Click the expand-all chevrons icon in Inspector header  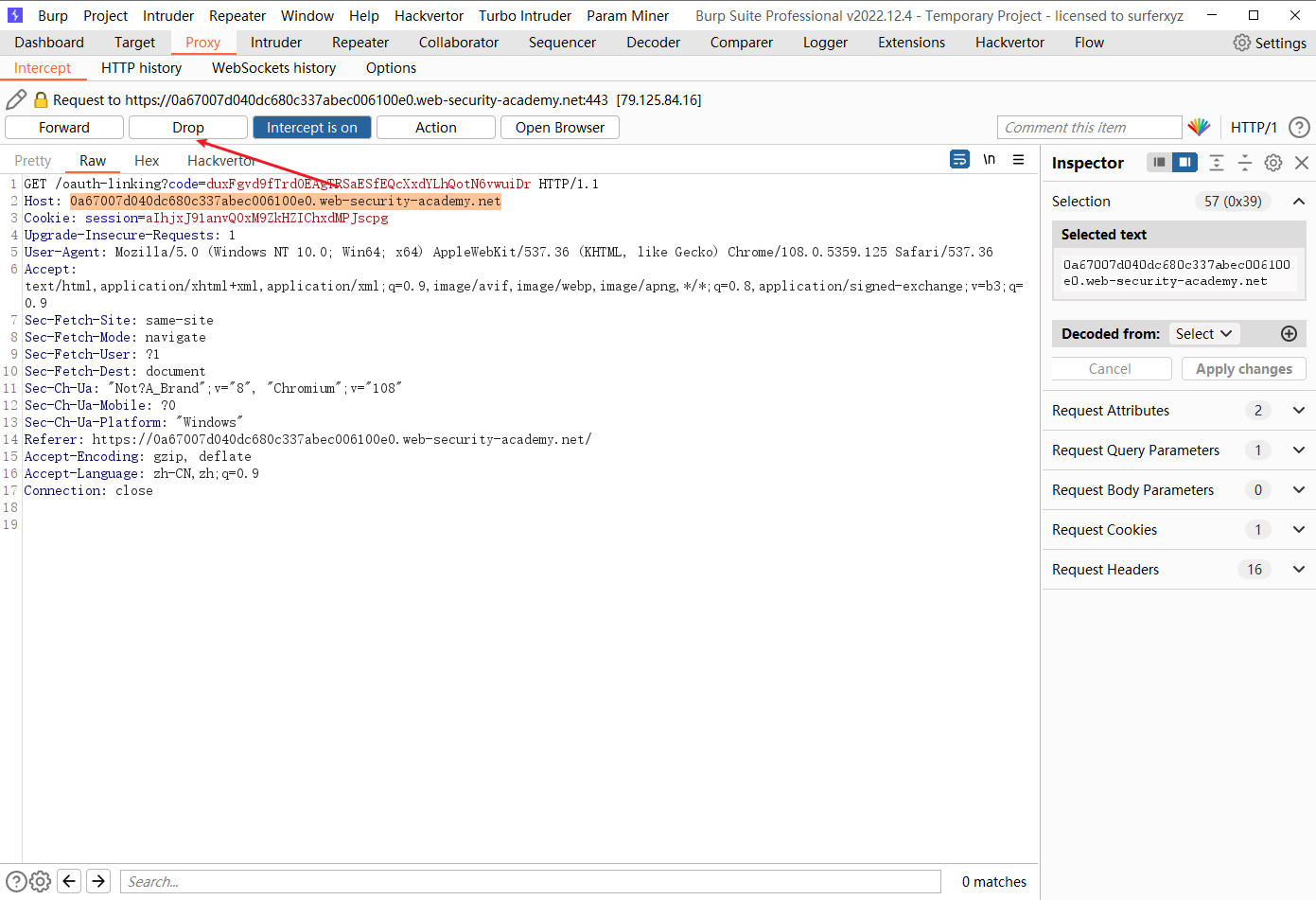pyautogui.click(x=1217, y=163)
